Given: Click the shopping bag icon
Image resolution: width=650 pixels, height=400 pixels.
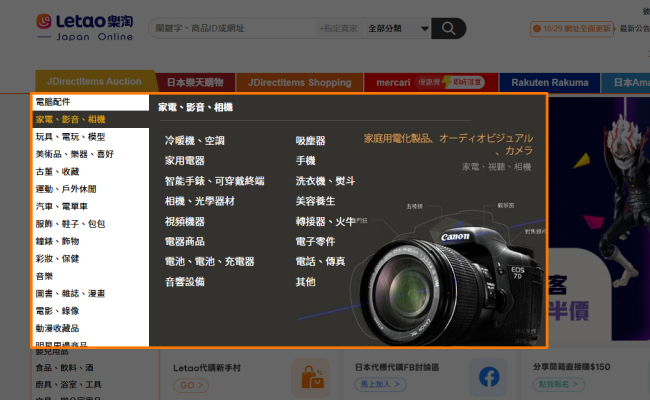Looking at the screenshot, I should (311, 377).
